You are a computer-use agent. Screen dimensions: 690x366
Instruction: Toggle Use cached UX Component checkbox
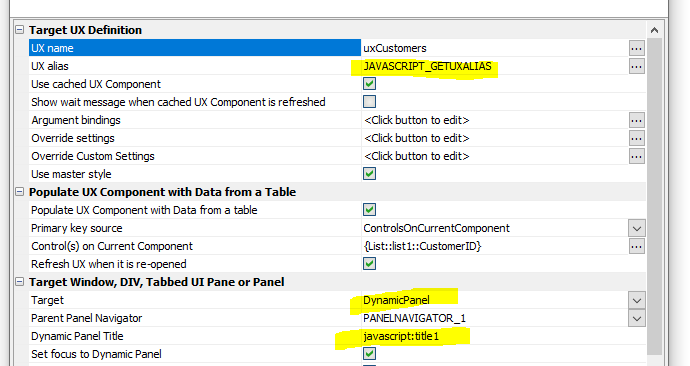coord(369,84)
